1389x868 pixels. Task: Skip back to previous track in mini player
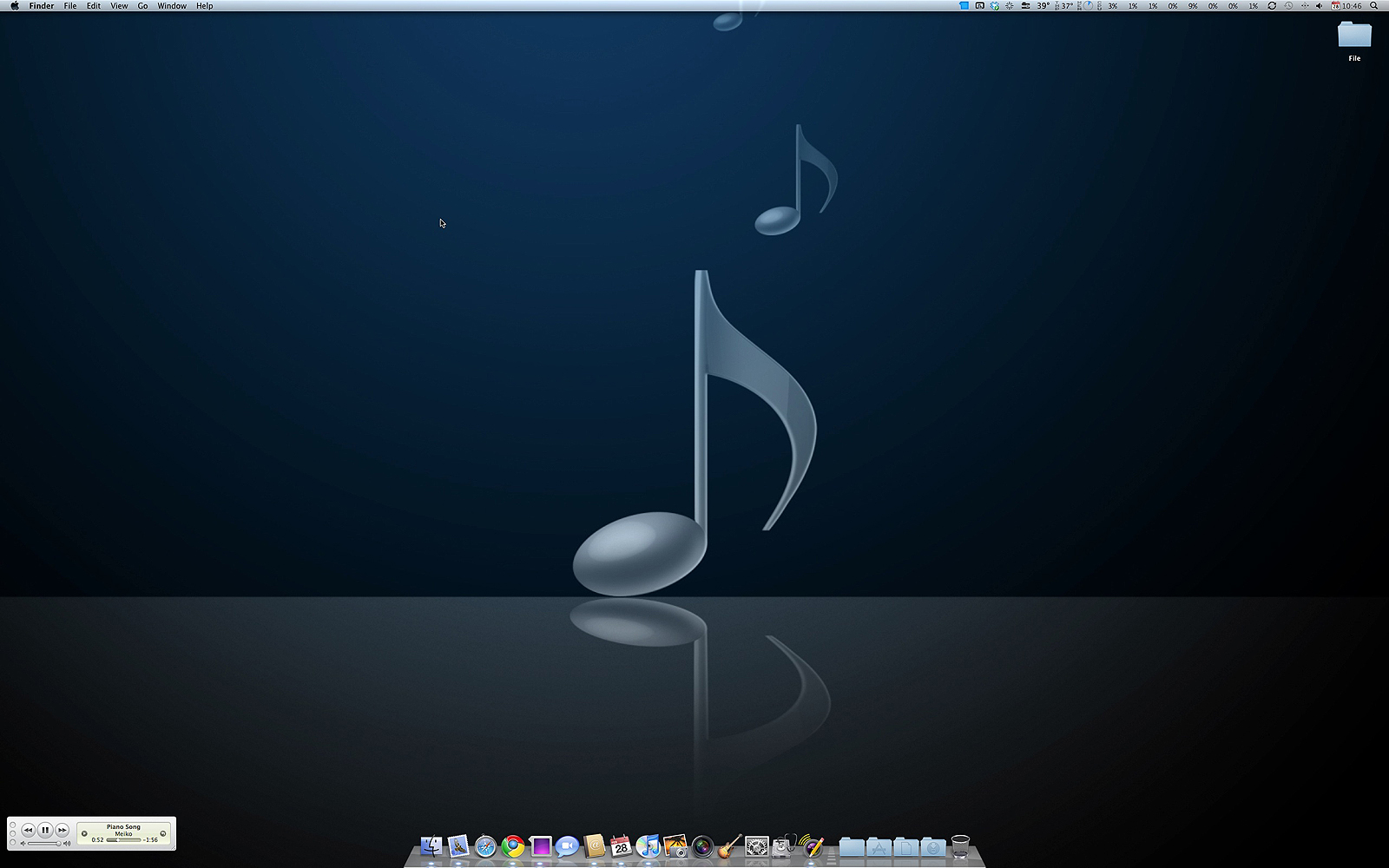[28, 830]
